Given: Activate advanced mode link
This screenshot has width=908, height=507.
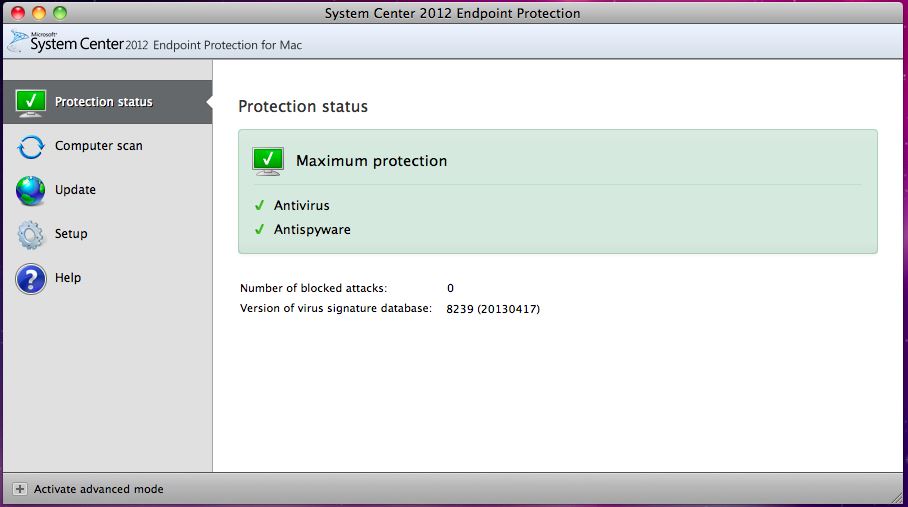Looking at the screenshot, I should point(98,489).
